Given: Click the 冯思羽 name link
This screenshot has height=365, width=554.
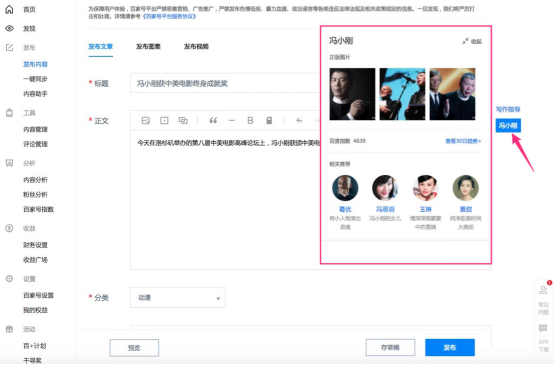Looking at the screenshot, I should coord(385,209).
